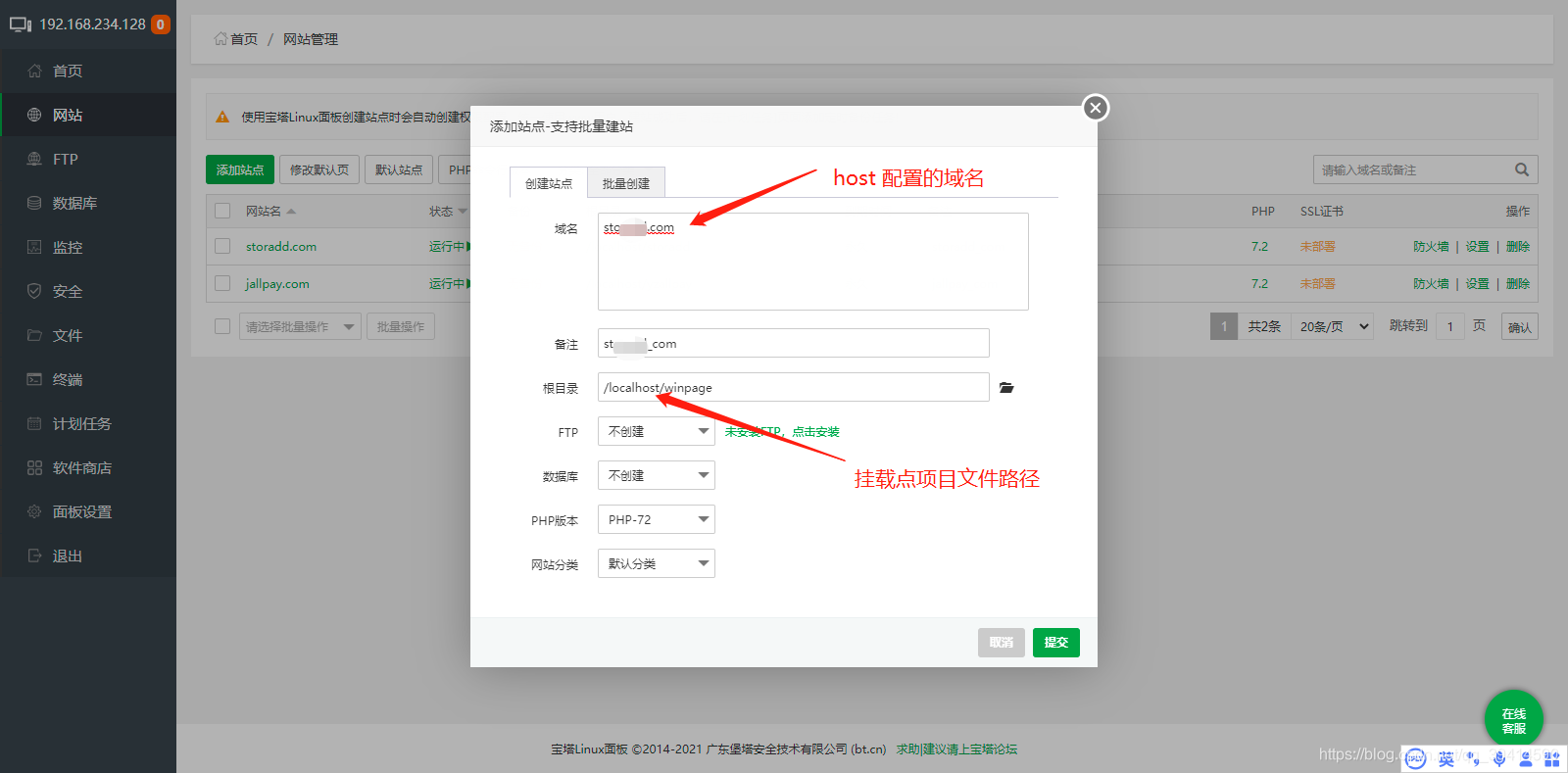This screenshot has height=773, width=1568.
Task: Click the root directory input field
Action: click(794, 387)
